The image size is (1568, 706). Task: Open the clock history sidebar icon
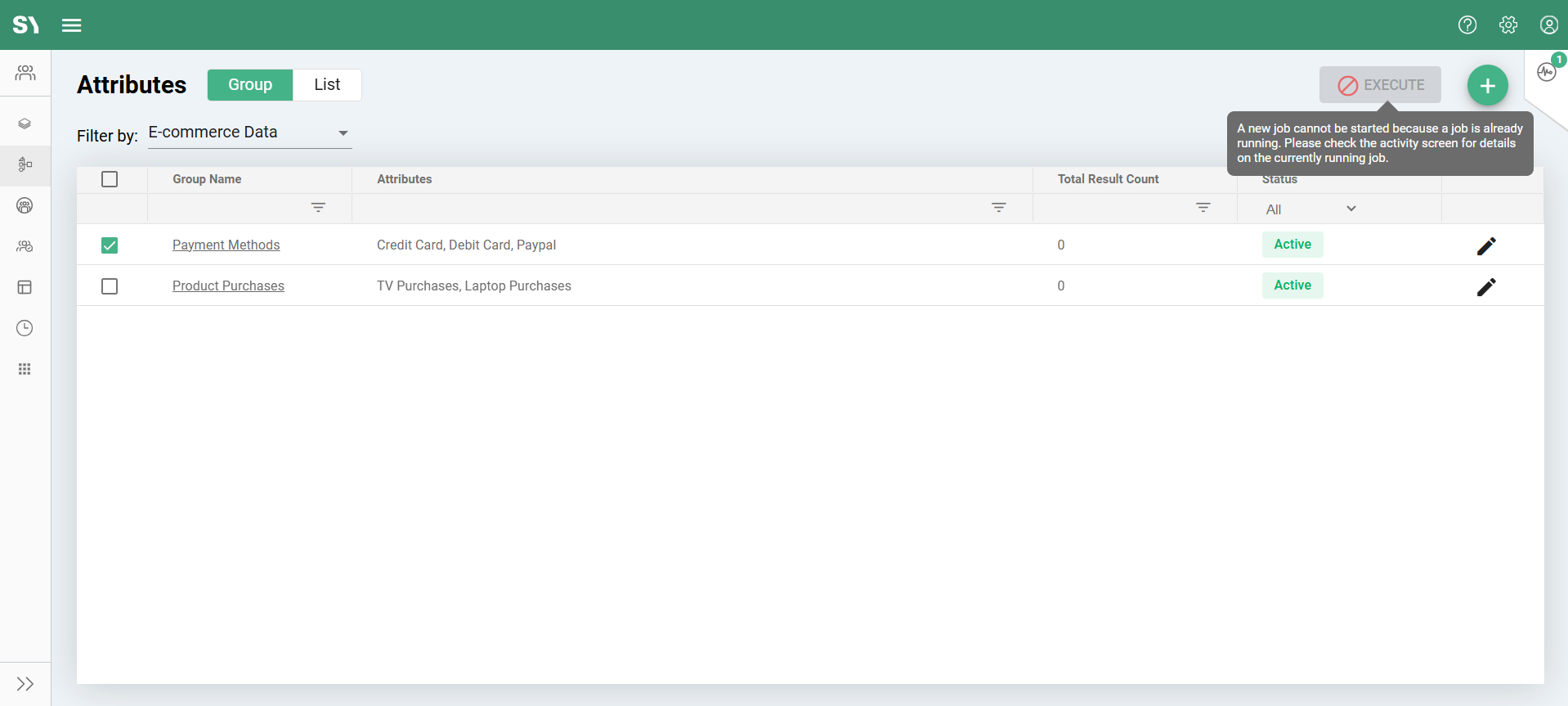(25, 328)
